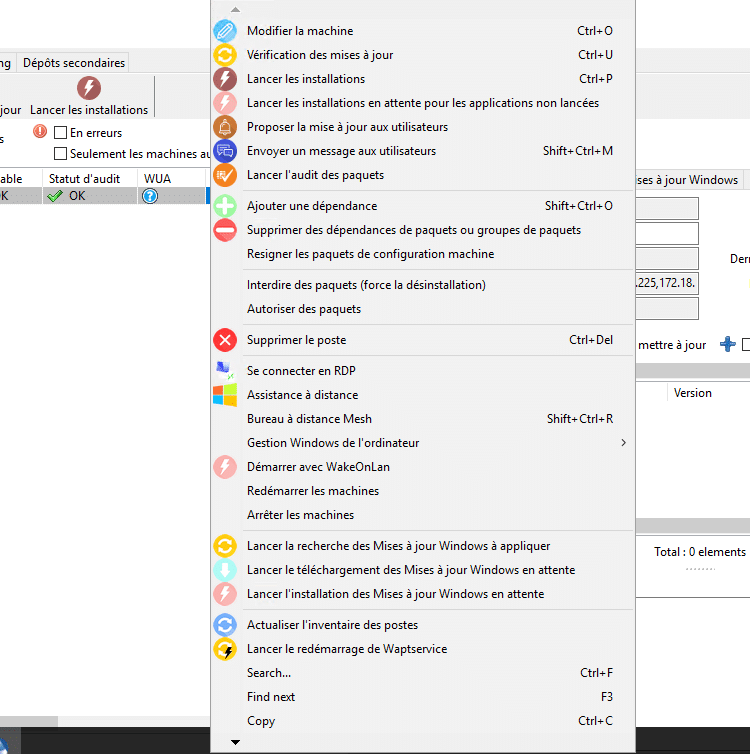Click yellow restart icon for Waptservice
The width and height of the screenshot is (750, 754).
click(225, 649)
